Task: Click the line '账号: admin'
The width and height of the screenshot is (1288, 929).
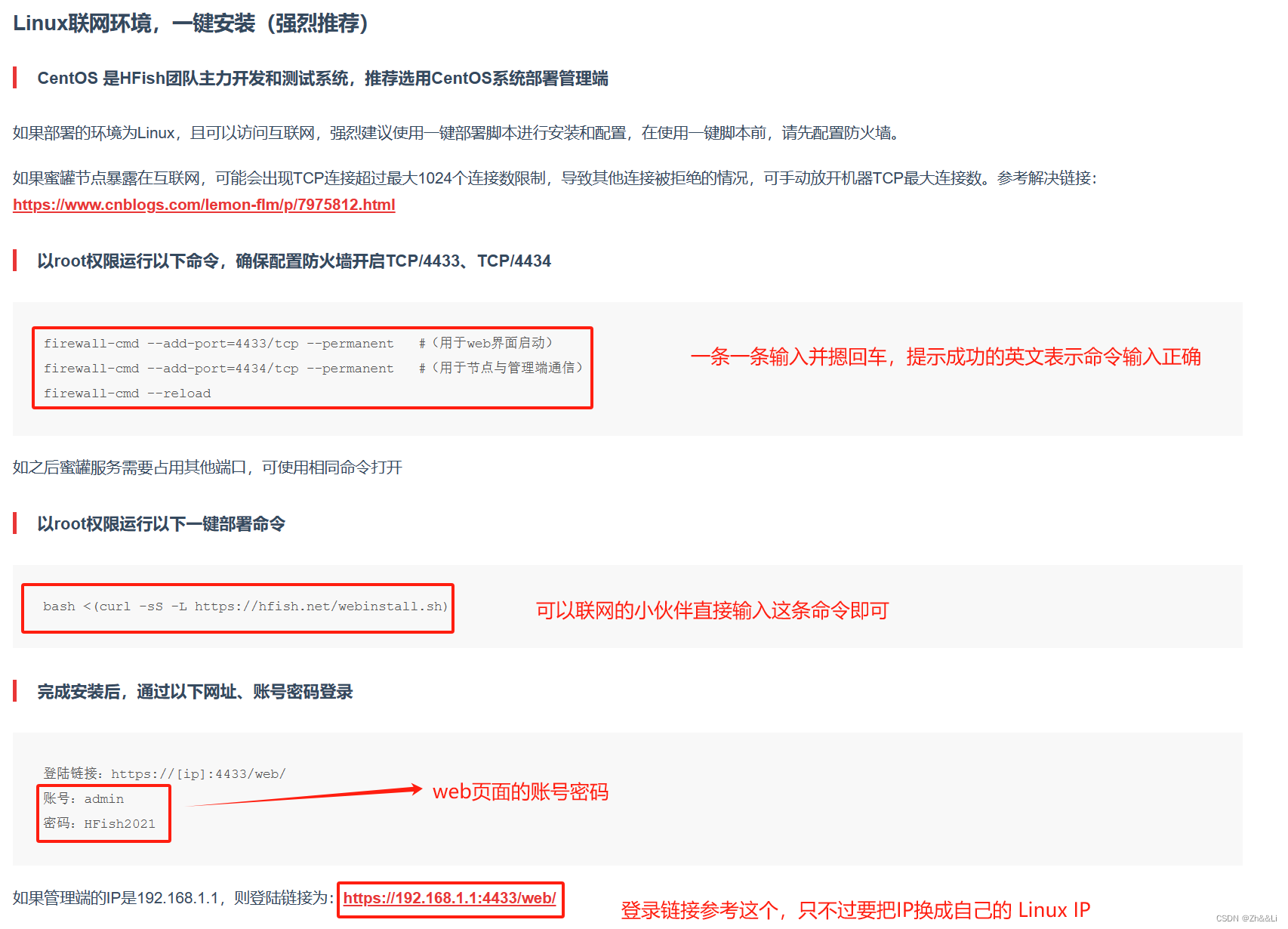Action: pos(84,799)
